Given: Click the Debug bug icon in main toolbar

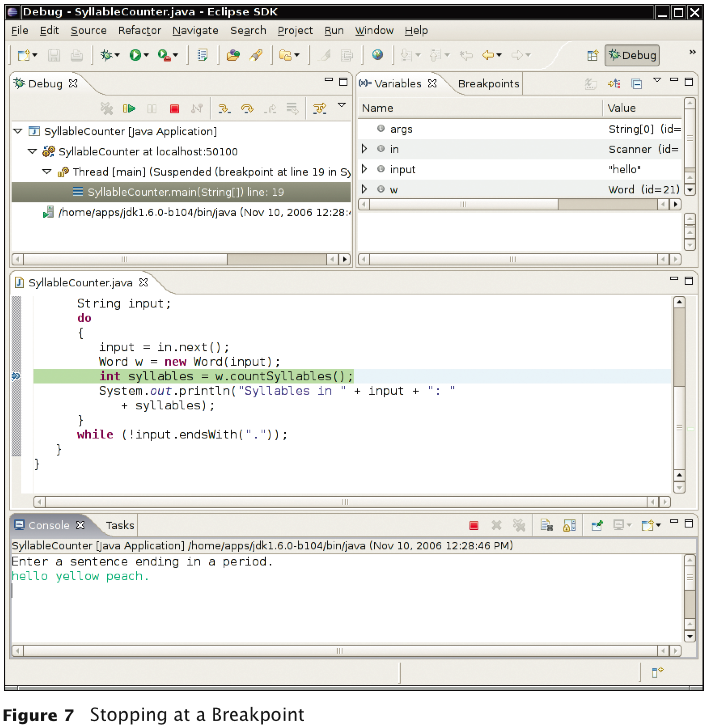Looking at the screenshot, I should click(x=106, y=56).
